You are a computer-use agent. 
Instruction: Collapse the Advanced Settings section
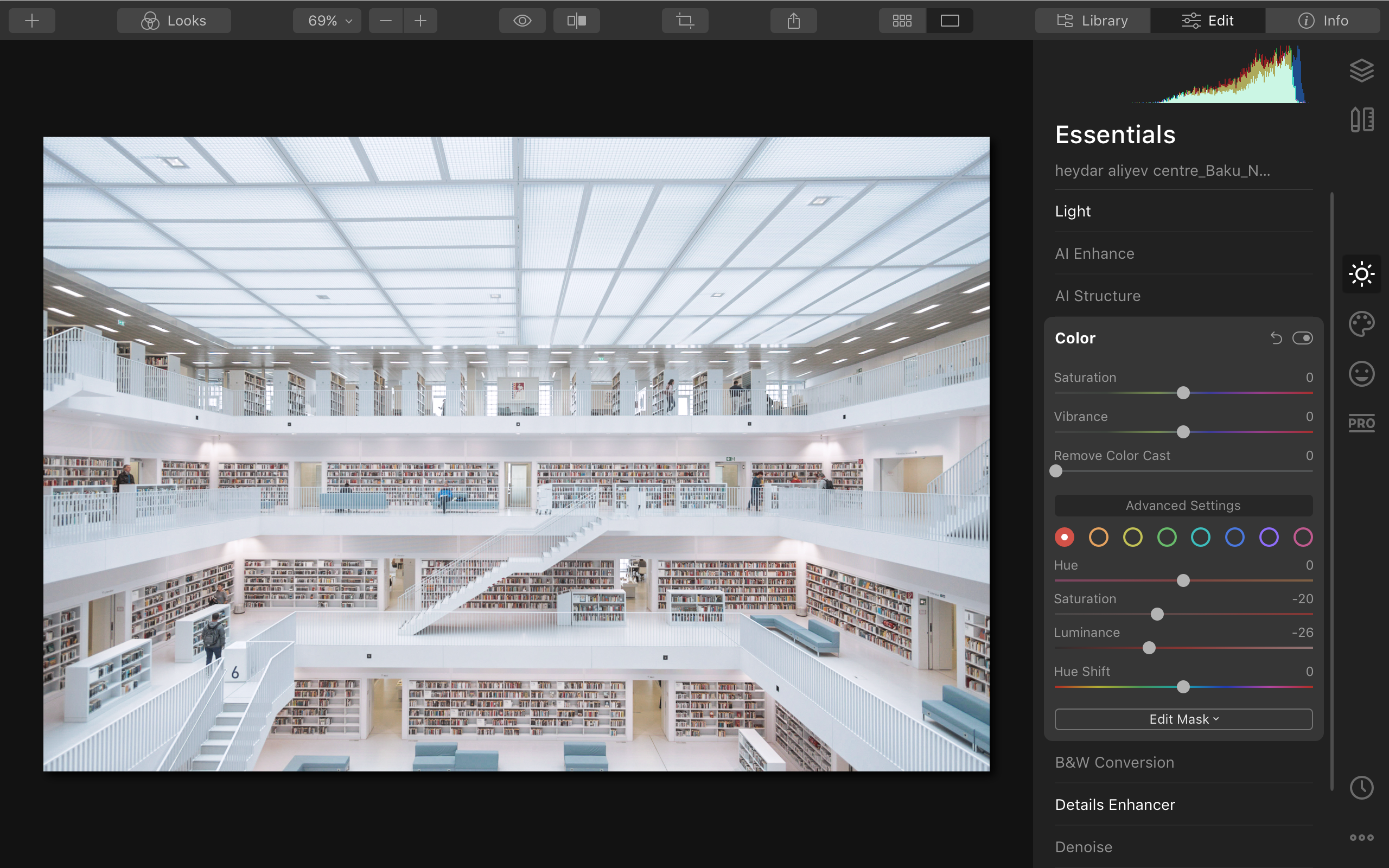(1183, 506)
